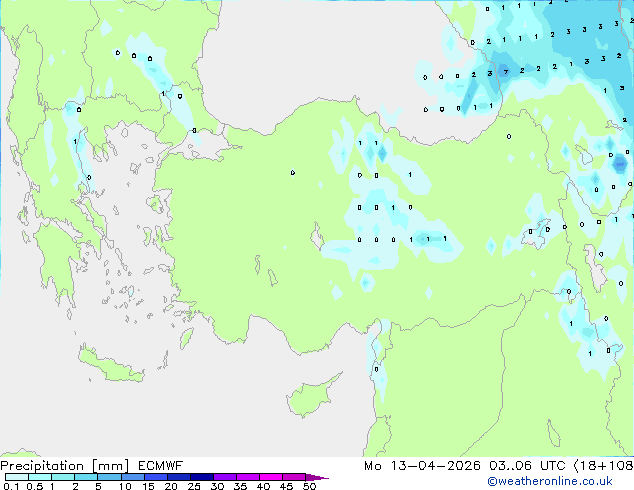The height and width of the screenshot is (490, 634).
Task: Click the '0.1' legend scale label
Action: 11,486
